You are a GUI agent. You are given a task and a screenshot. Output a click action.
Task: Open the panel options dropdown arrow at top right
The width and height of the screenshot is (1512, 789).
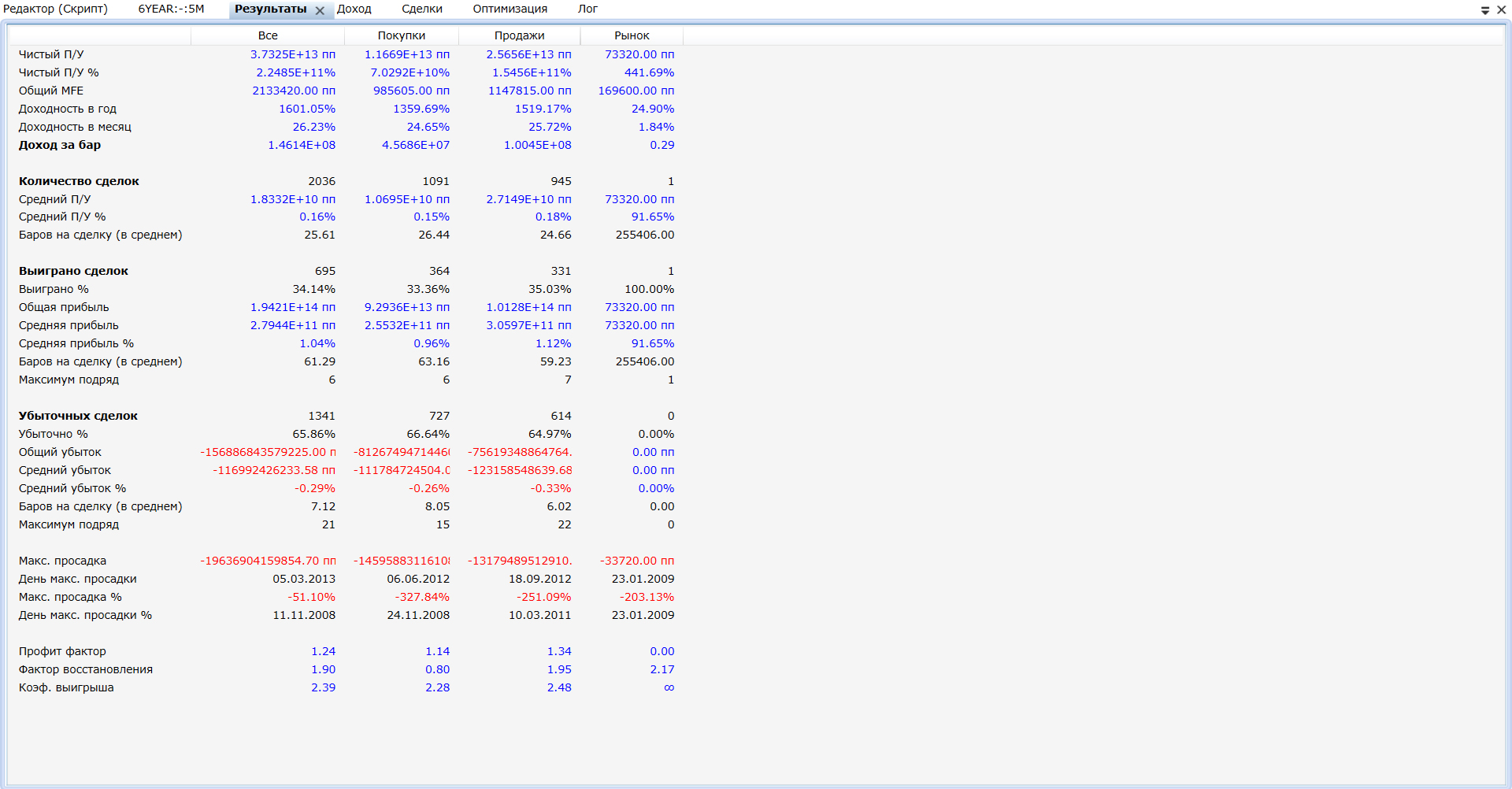pyautogui.click(x=1485, y=10)
